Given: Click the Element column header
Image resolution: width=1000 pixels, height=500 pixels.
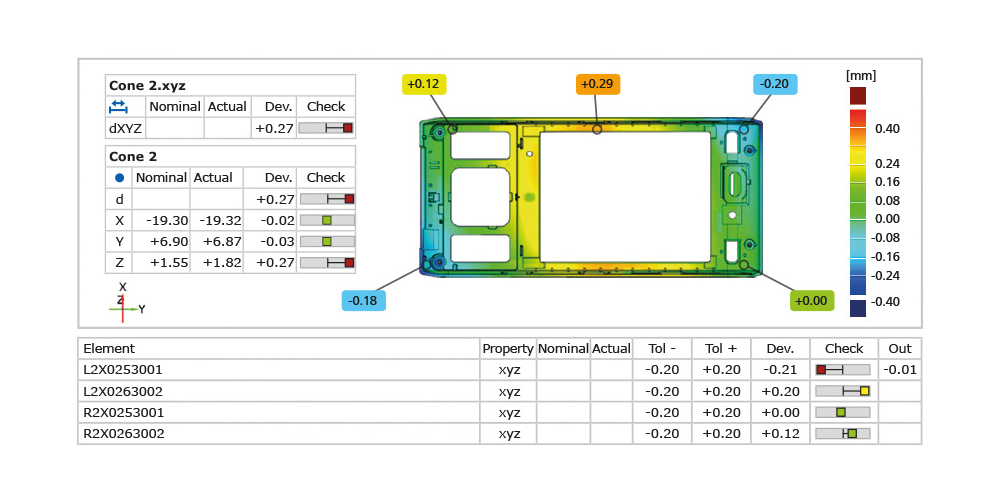Looking at the screenshot, I should point(109,349).
